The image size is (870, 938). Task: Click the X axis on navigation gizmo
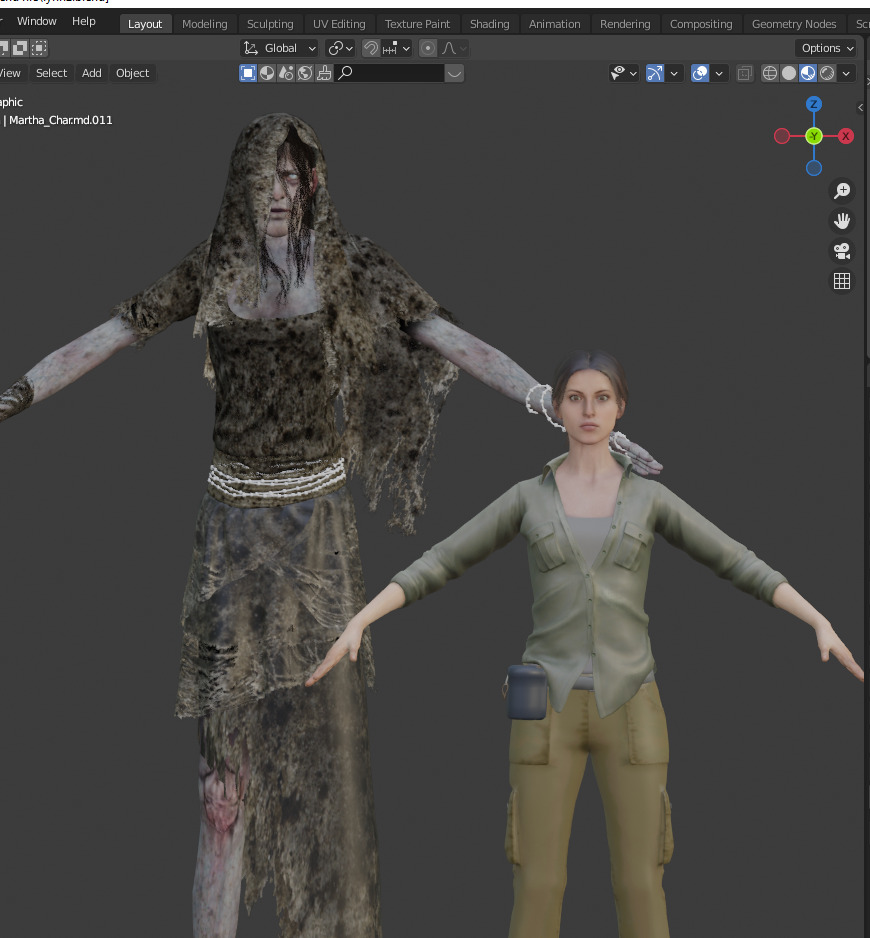click(845, 136)
